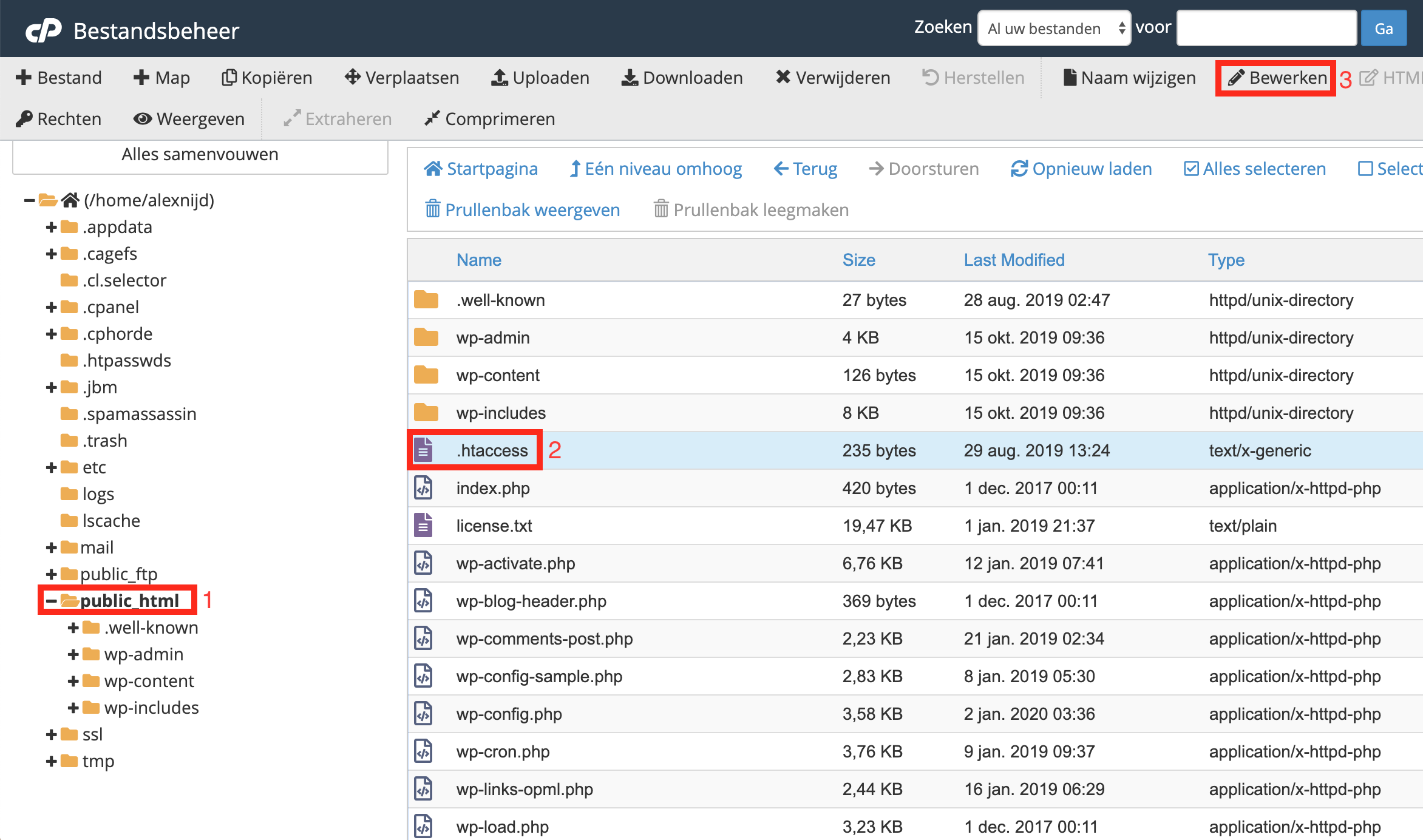Click Opnieuw laden reload
The width and height of the screenshot is (1423, 840).
pyautogui.click(x=1081, y=169)
